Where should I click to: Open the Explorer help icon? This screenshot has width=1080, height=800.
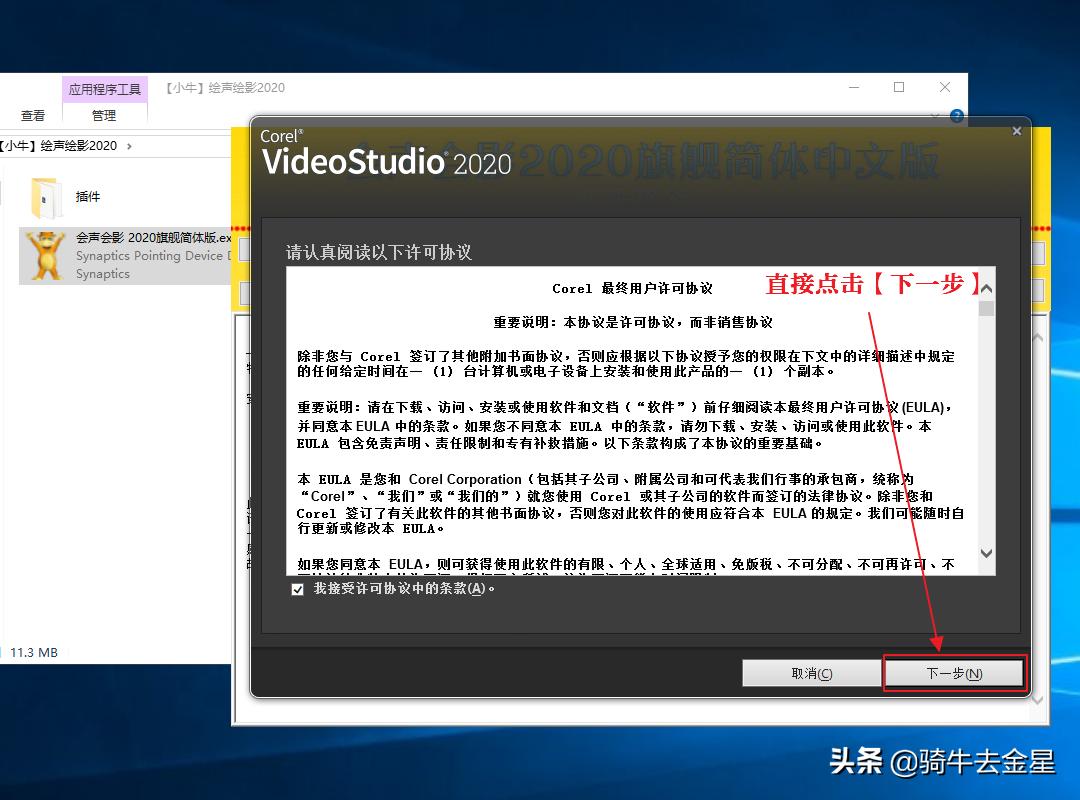pos(956,116)
